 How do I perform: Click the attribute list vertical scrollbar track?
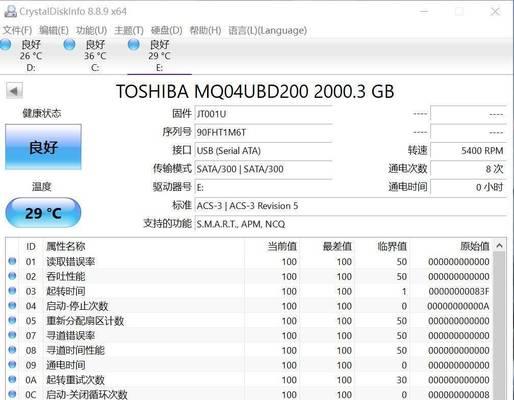click(x=499, y=326)
